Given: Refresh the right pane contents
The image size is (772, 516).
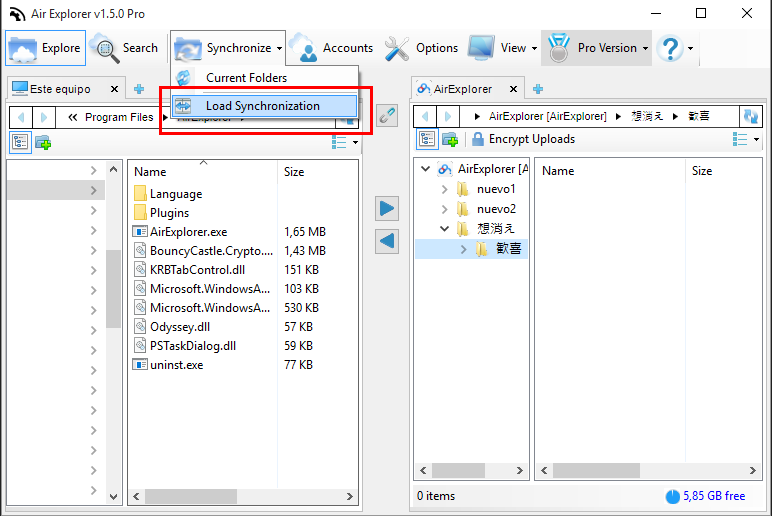Looking at the screenshot, I should coord(750,116).
